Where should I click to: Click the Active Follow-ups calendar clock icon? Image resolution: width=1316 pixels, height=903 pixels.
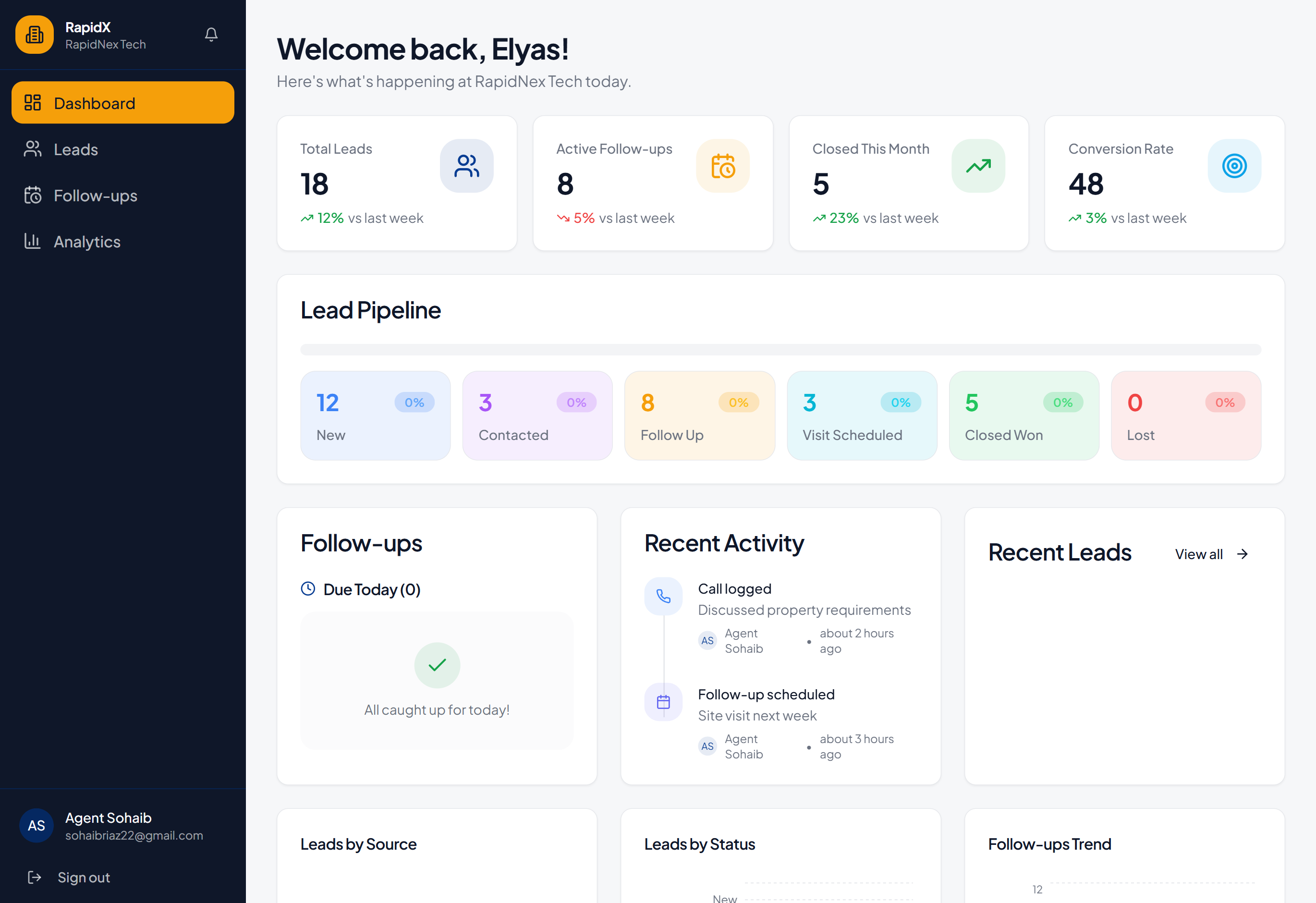coord(722,166)
